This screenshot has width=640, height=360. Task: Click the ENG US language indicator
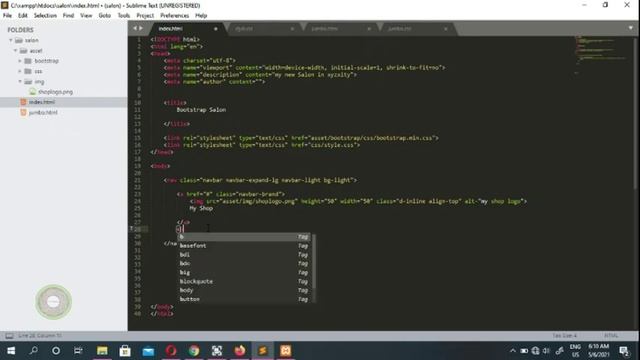tap(575, 351)
